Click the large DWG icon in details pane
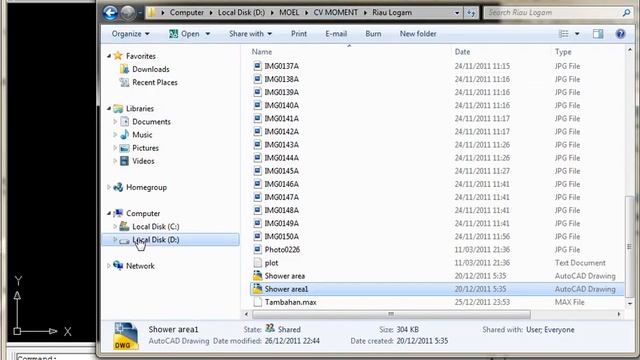 click(126, 336)
